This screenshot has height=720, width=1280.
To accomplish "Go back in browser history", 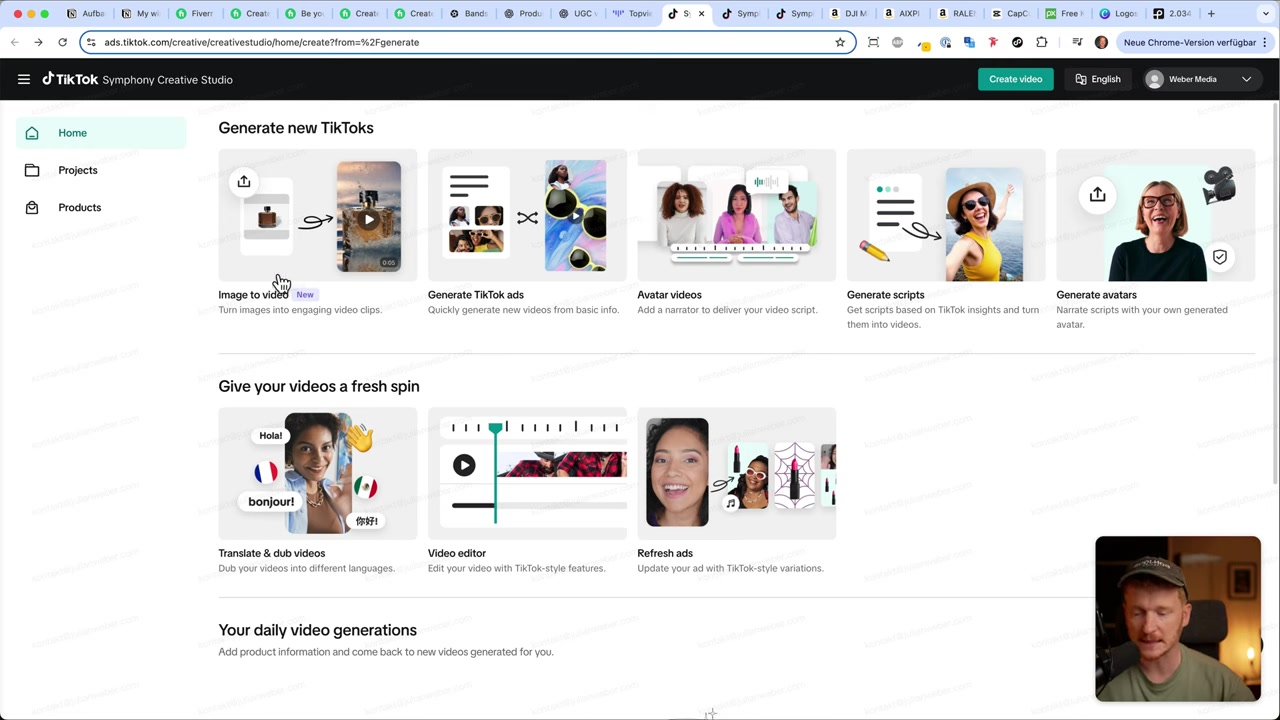I will tap(14, 42).
